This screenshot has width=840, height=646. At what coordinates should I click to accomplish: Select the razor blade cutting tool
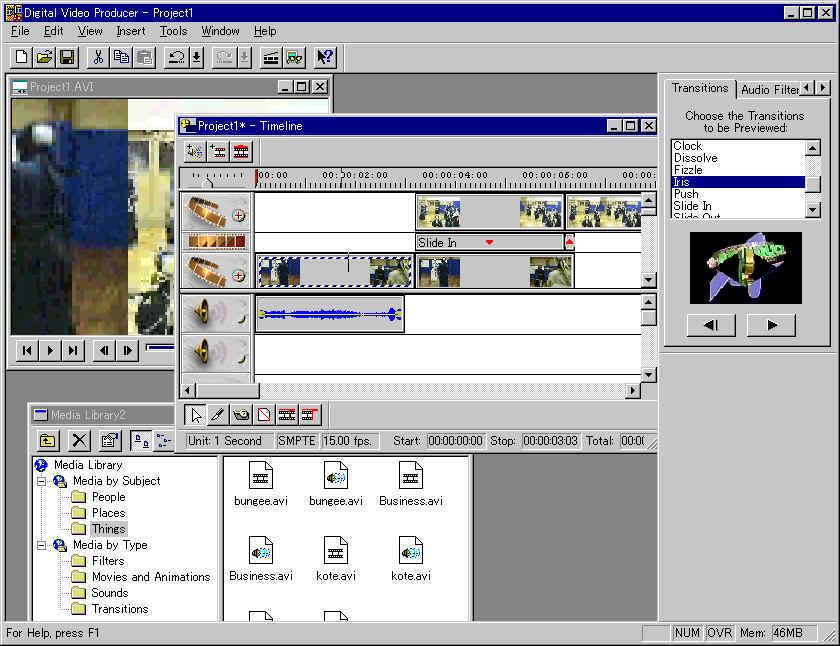218,414
